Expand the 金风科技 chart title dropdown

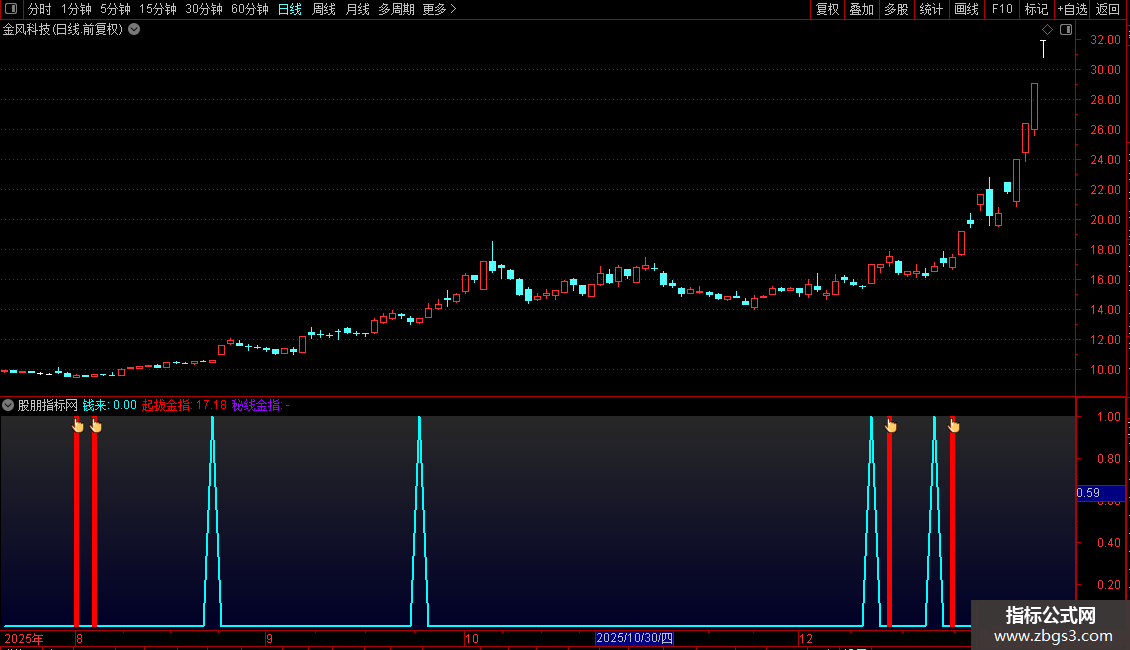point(134,30)
